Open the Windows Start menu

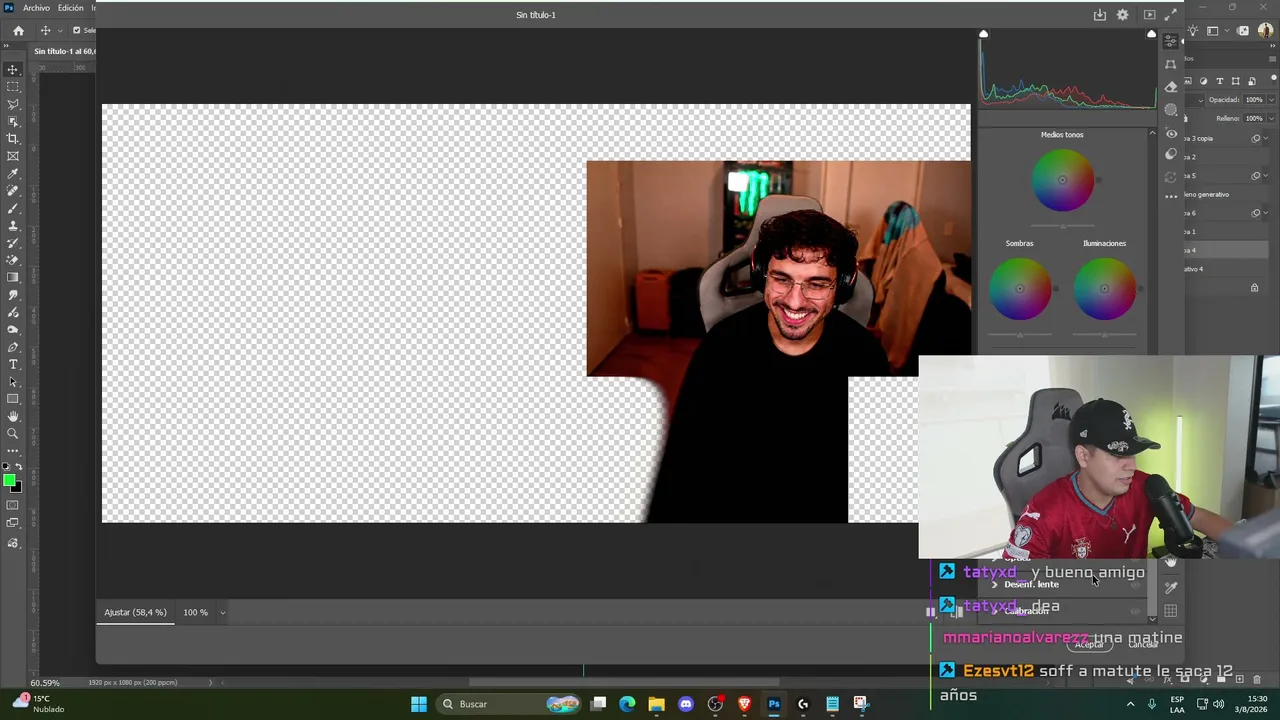[419, 704]
